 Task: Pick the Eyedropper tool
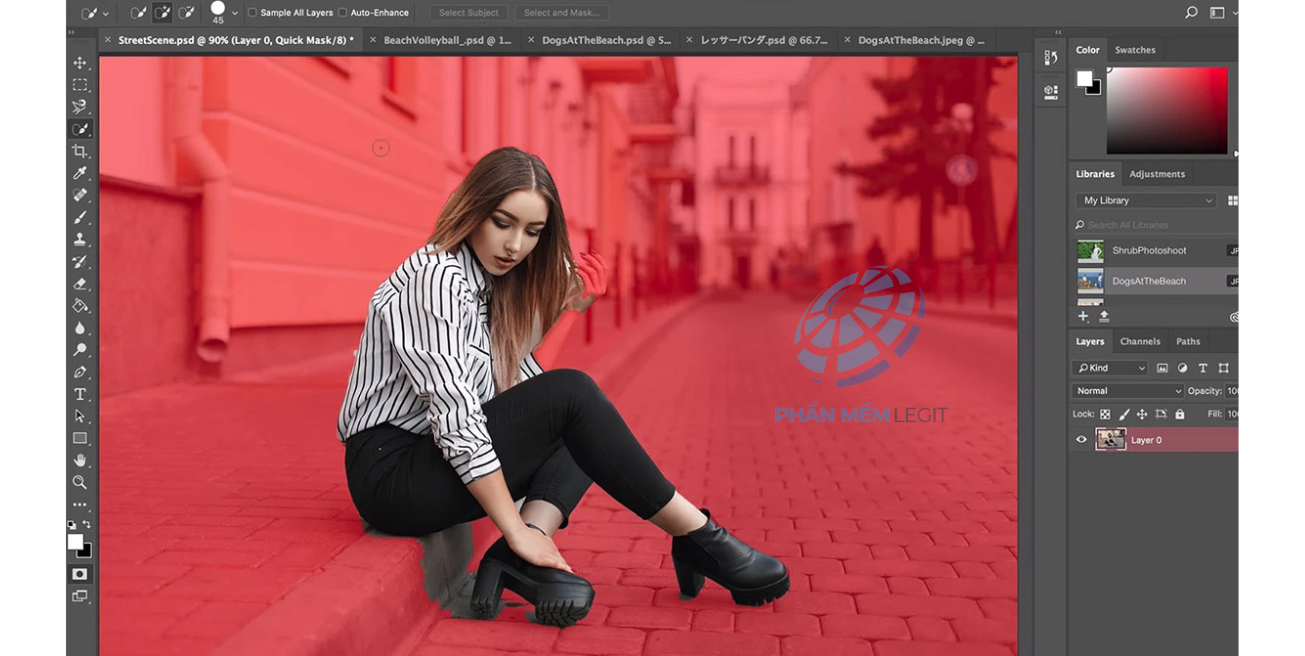point(80,173)
